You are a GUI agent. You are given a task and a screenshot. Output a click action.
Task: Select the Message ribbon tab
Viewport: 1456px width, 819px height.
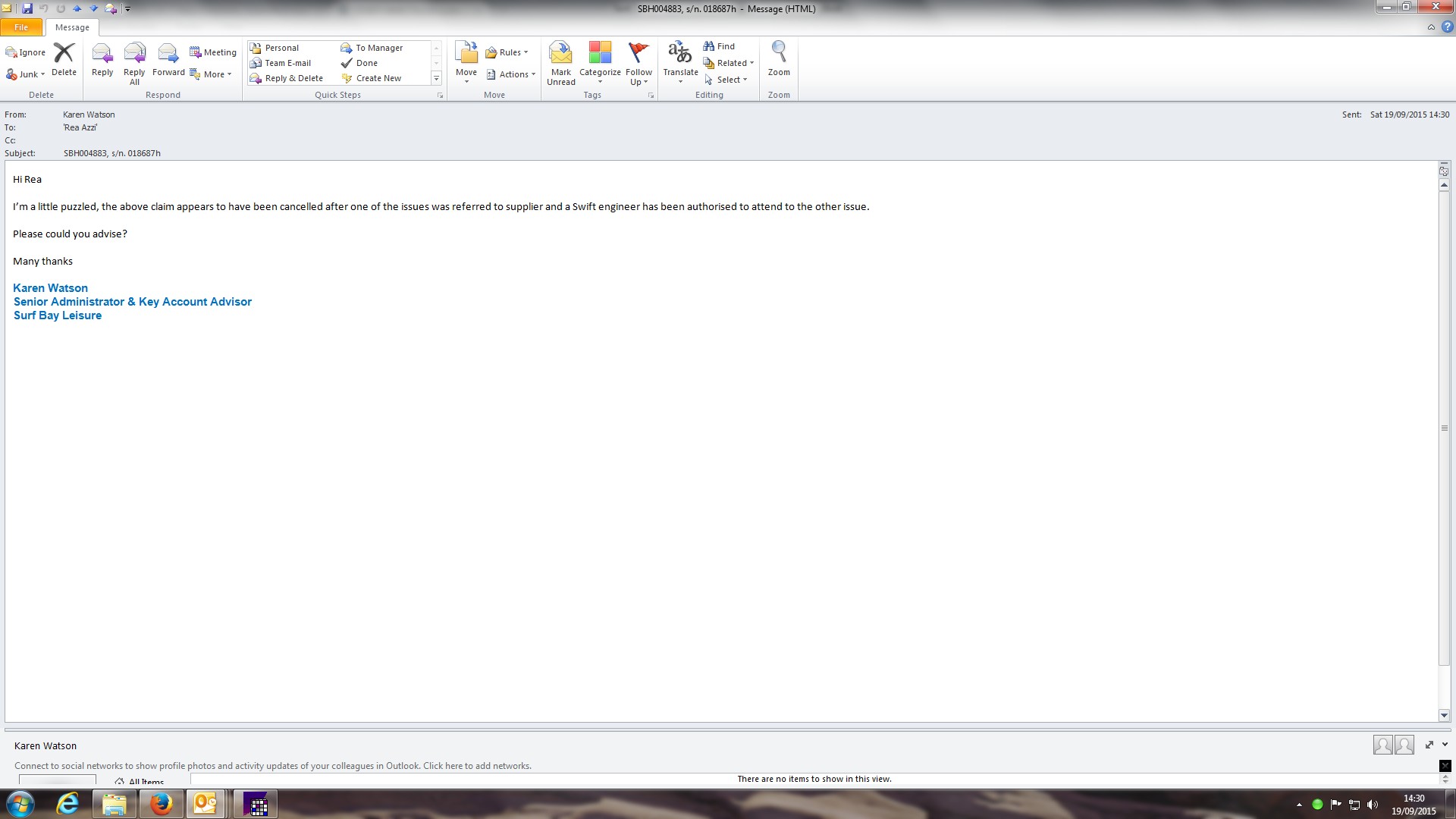coord(72,27)
